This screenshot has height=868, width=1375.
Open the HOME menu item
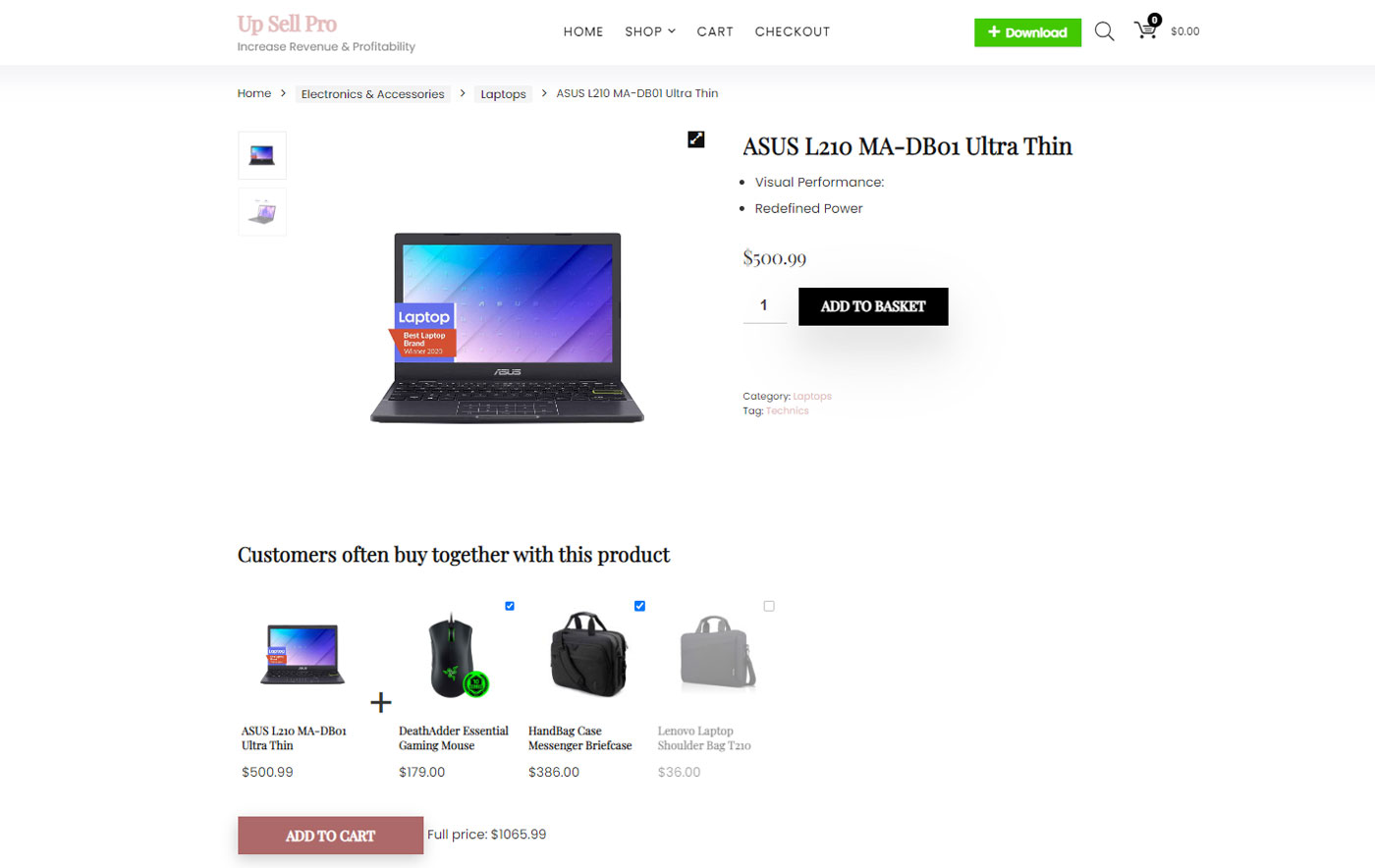[583, 31]
